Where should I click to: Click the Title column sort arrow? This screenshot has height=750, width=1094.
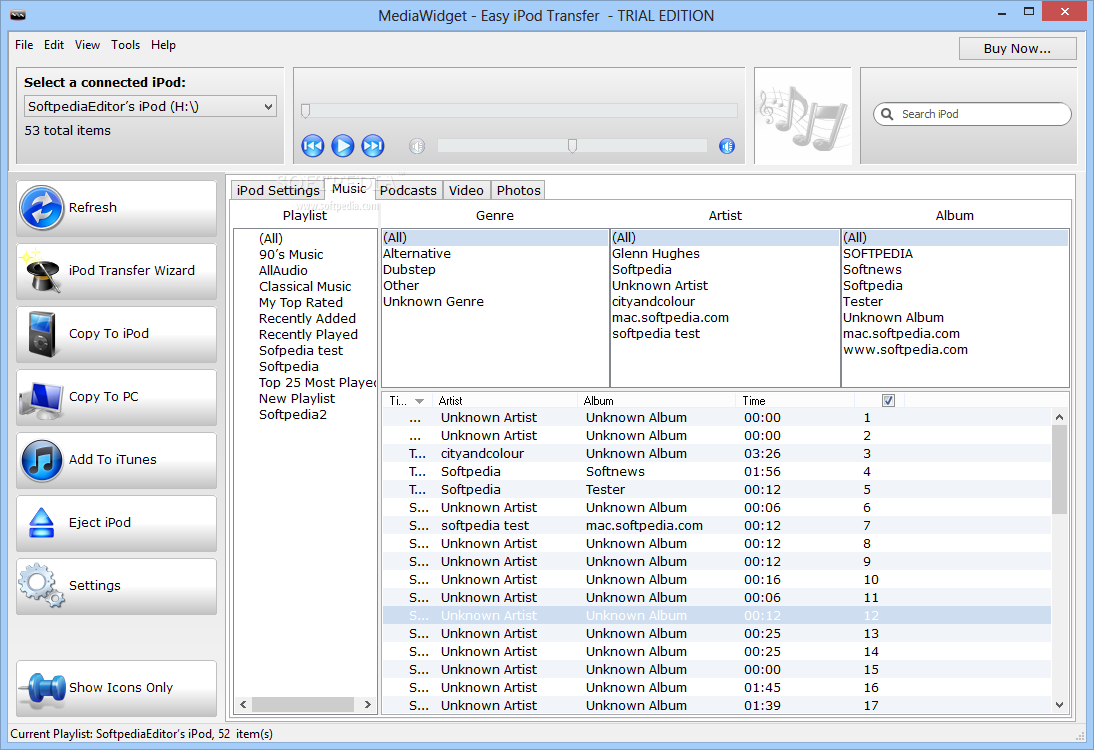[x=419, y=401]
